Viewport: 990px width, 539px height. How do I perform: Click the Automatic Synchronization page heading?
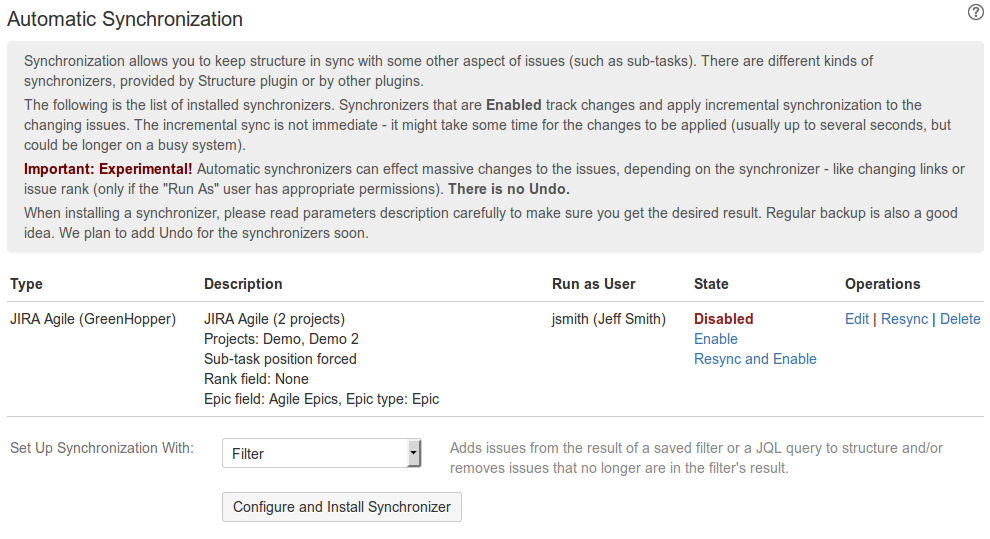[x=125, y=19]
